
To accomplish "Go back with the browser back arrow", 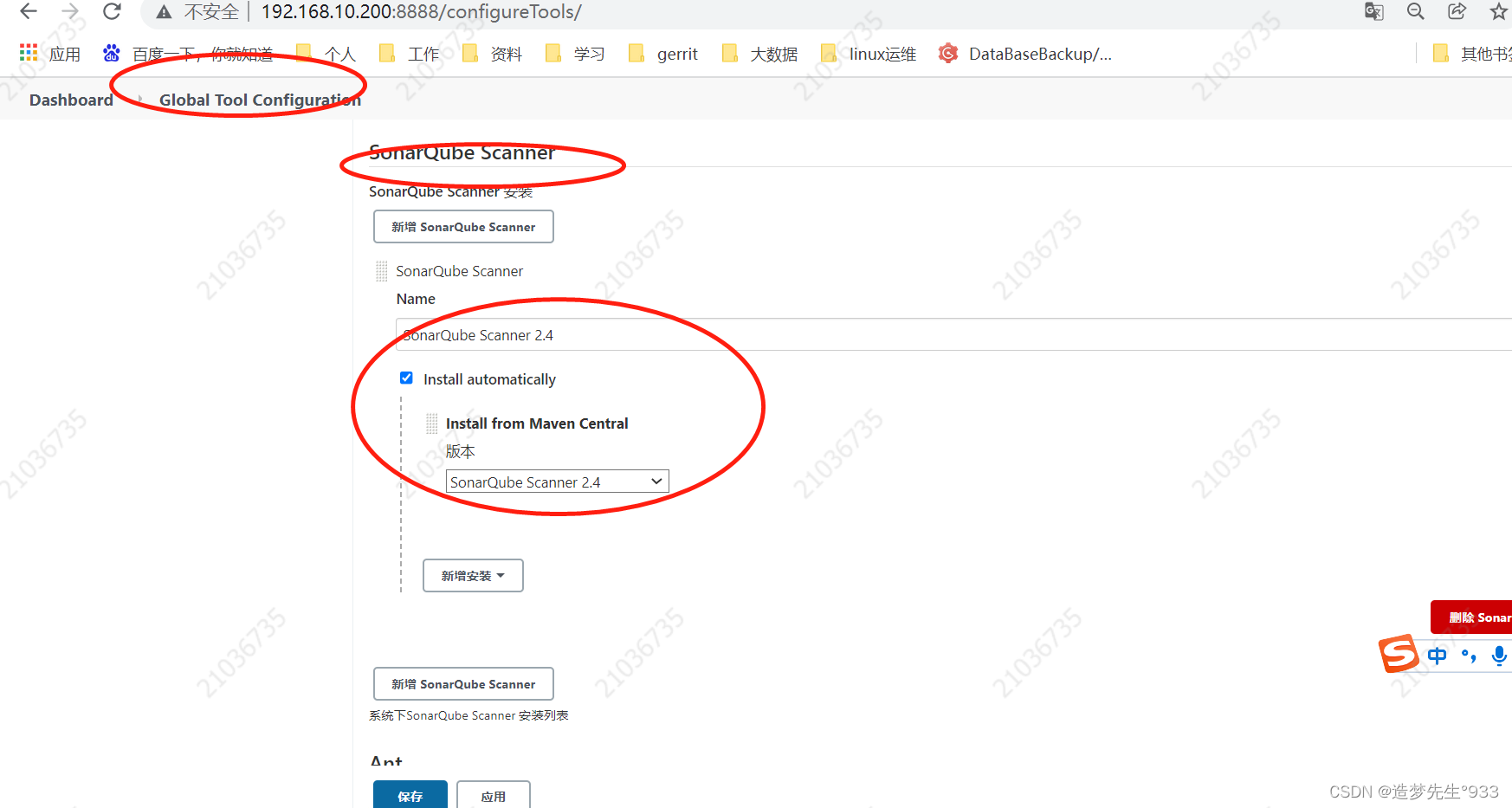I will pyautogui.click(x=29, y=11).
